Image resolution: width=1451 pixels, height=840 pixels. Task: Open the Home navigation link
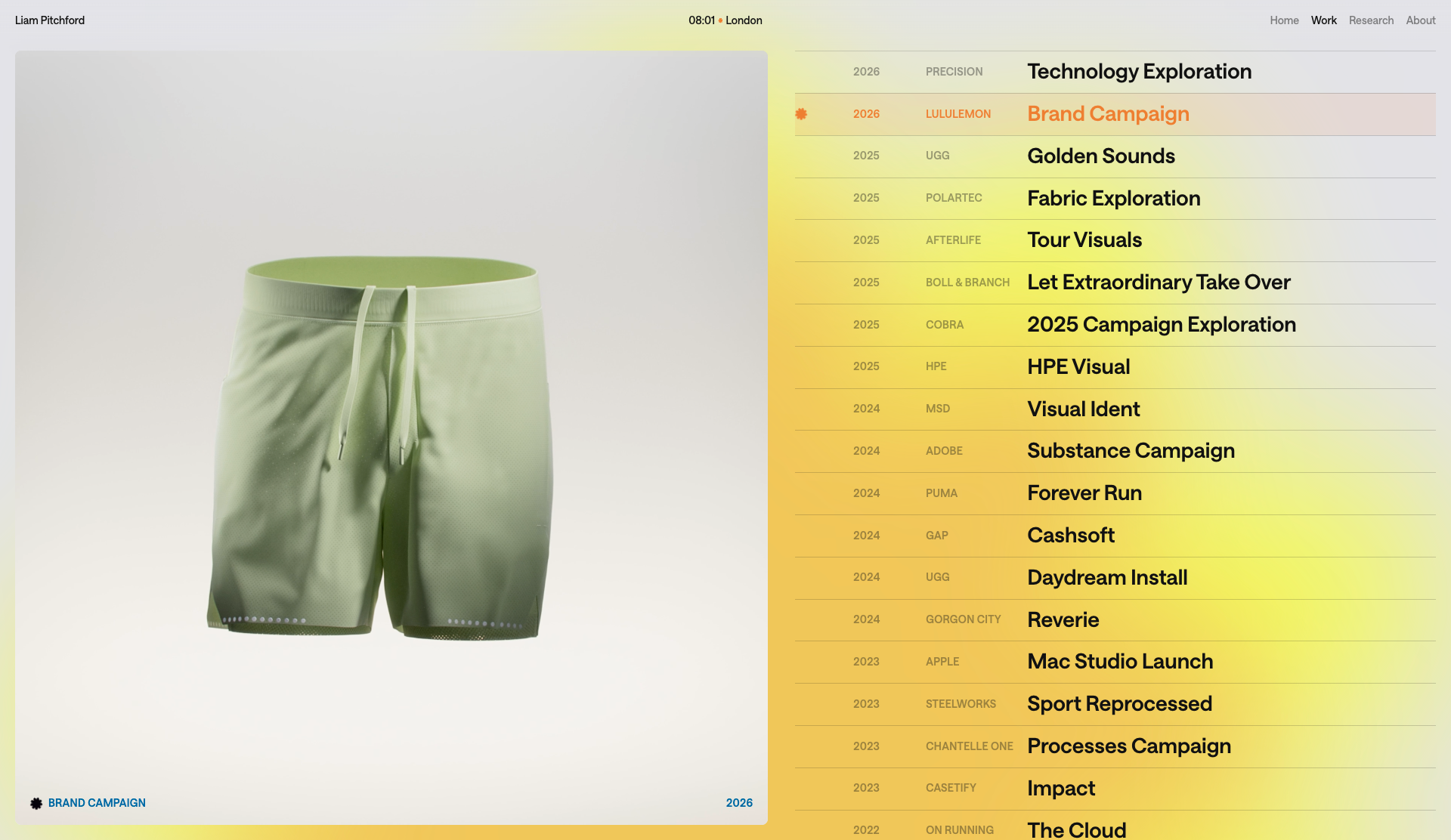1284,20
